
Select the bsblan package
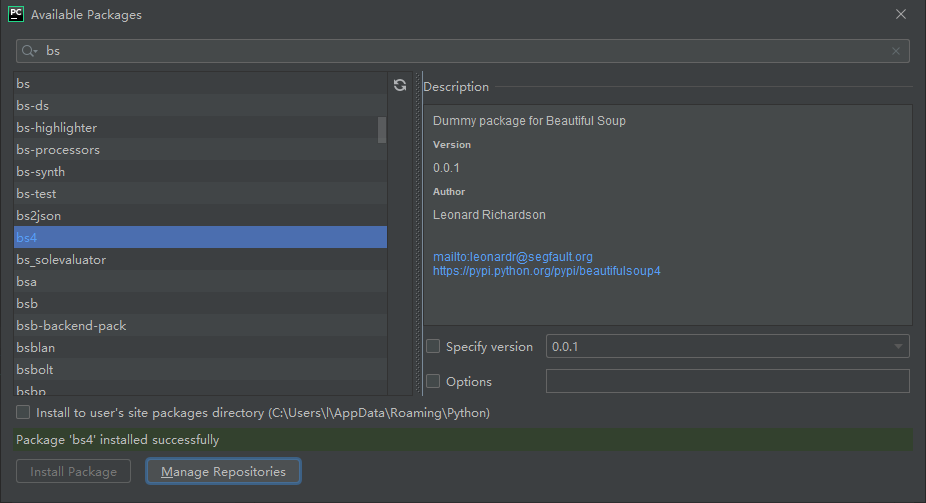coord(200,347)
